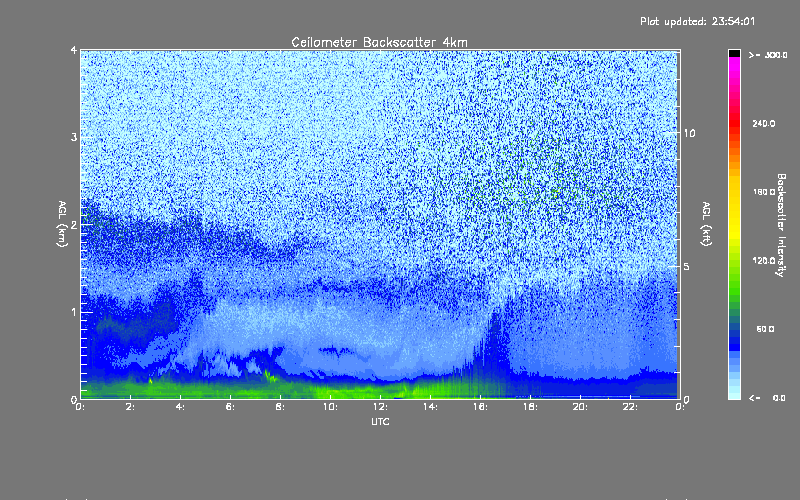Click the '2' km tick label on left axis
This screenshot has width=800, height=500.
click(74, 224)
